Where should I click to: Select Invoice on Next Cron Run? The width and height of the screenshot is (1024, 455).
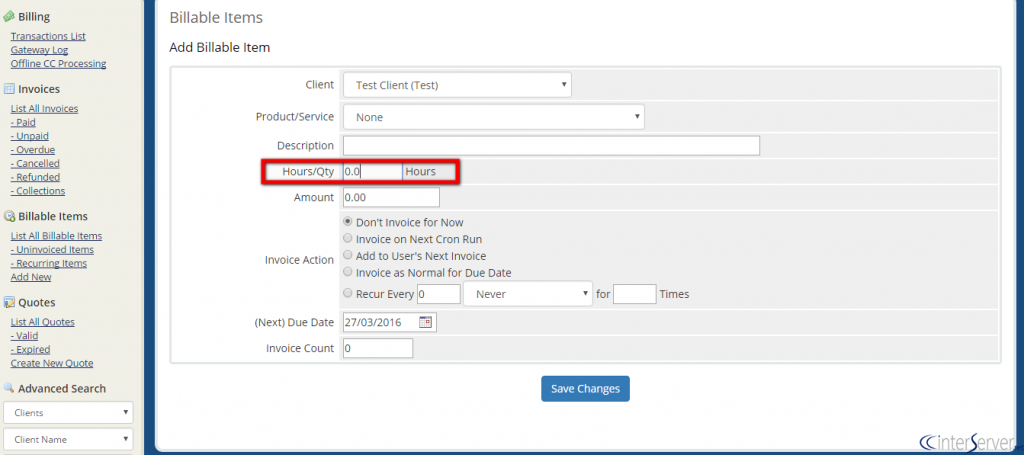point(347,238)
